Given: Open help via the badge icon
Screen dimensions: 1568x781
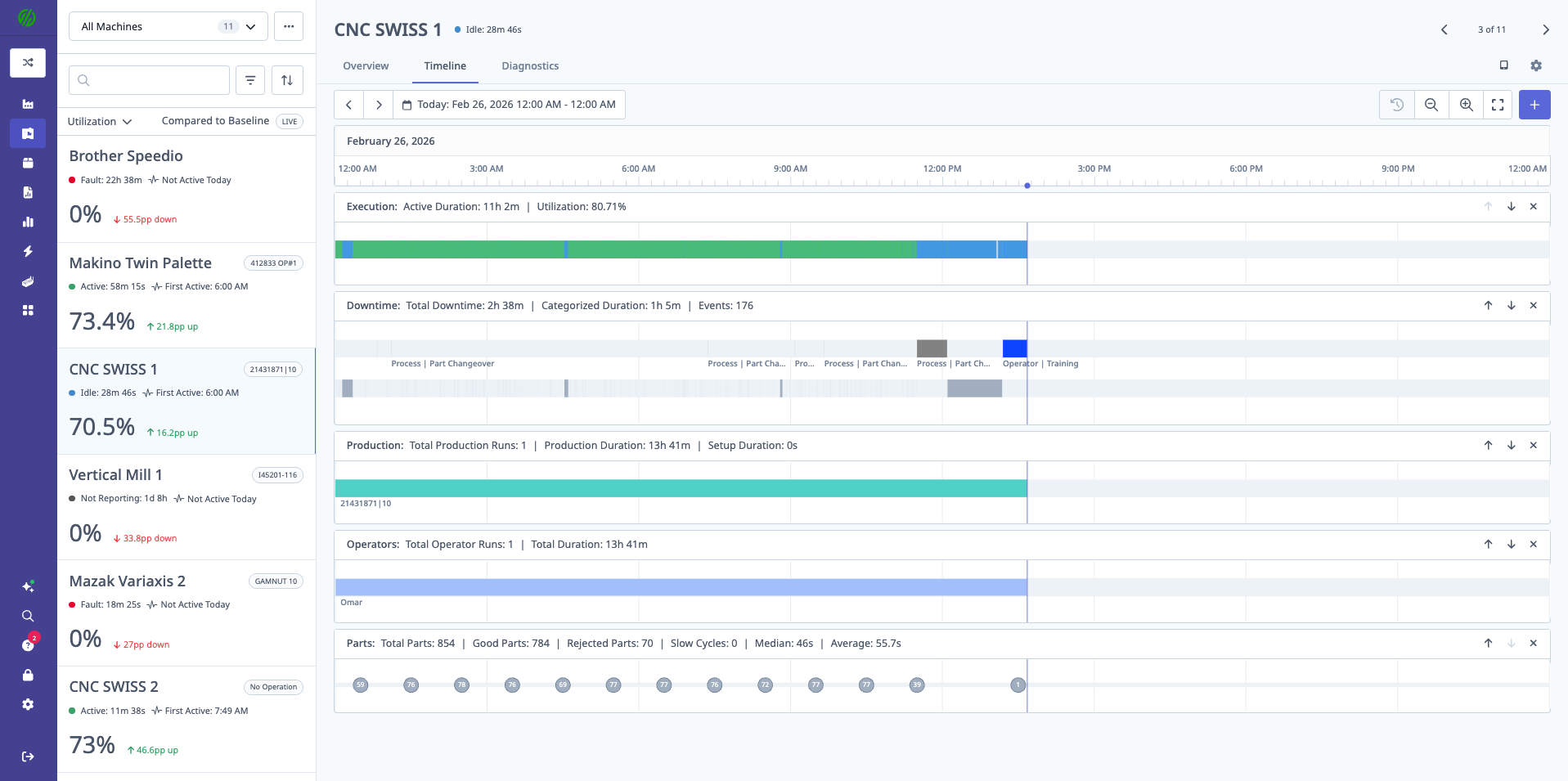Looking at the screenshot, I should tap(28, 644).
